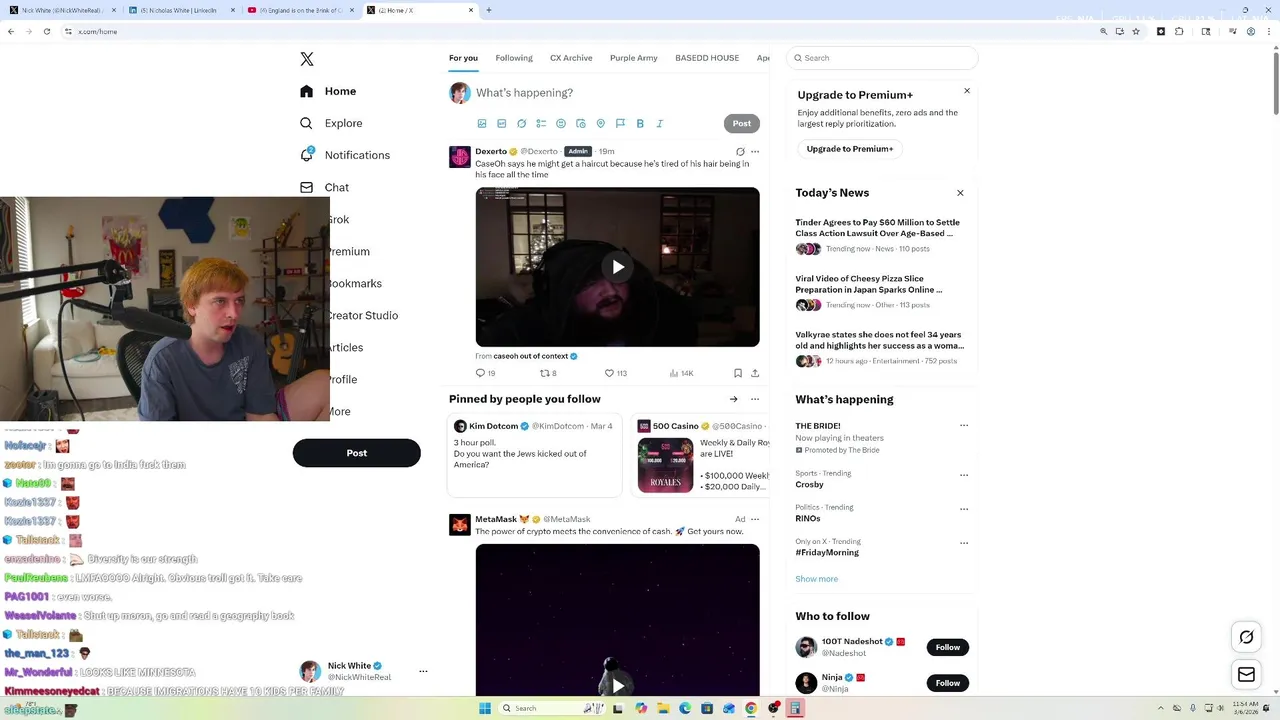Click the What's happening compose field

615,93
